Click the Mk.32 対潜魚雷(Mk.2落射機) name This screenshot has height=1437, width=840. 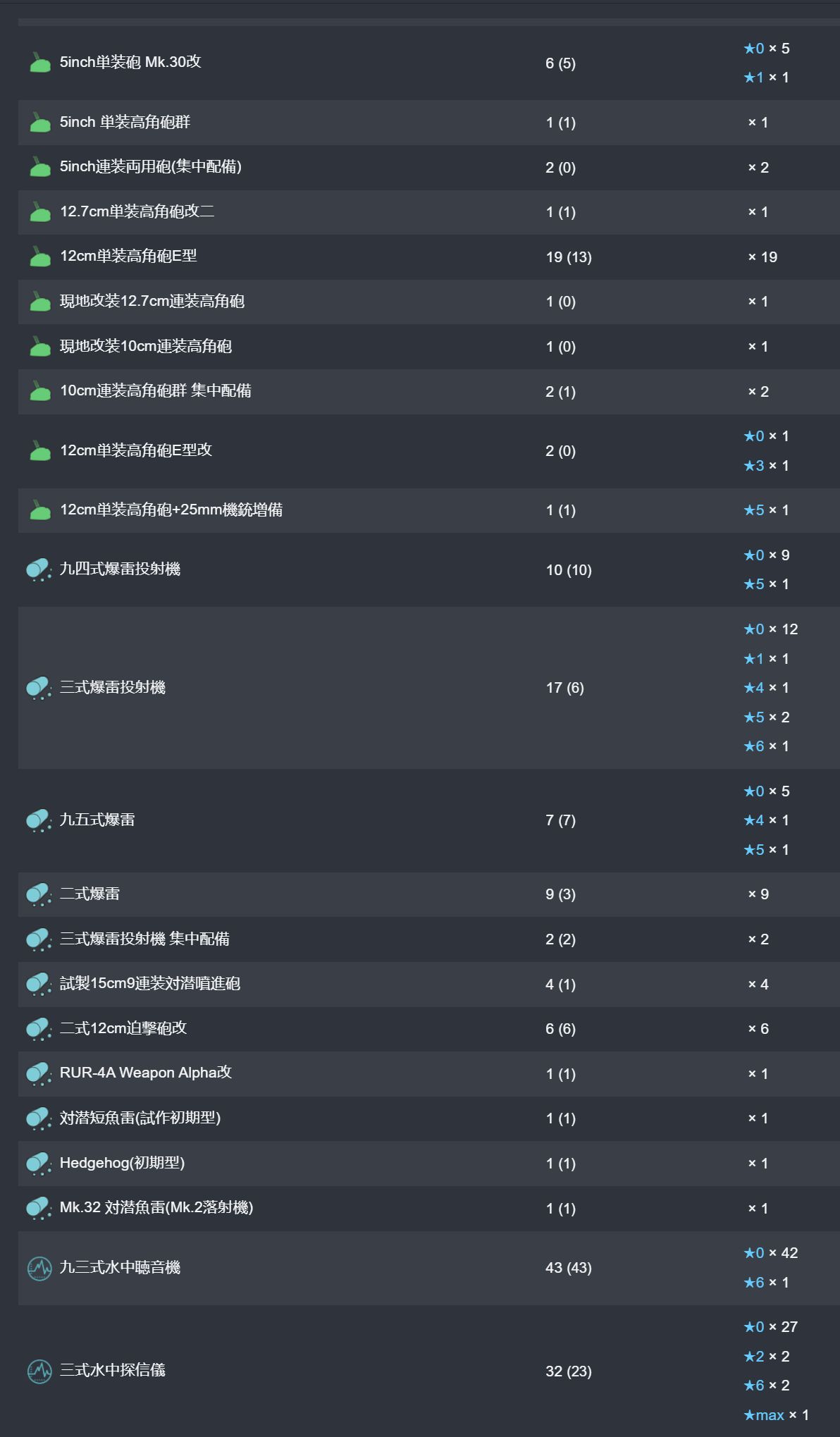[x=156, y=1208]
